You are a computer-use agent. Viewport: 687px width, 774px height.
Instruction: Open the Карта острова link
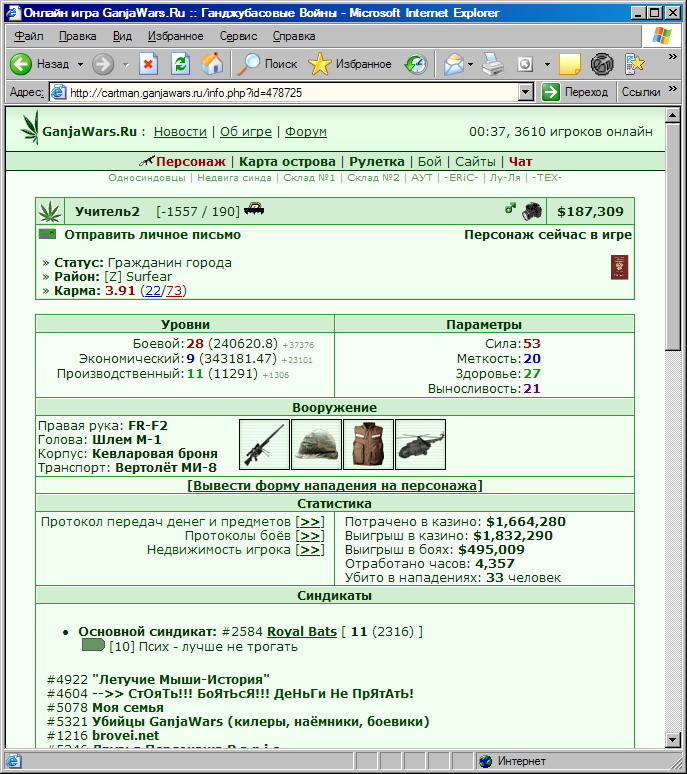click(287, 161)
